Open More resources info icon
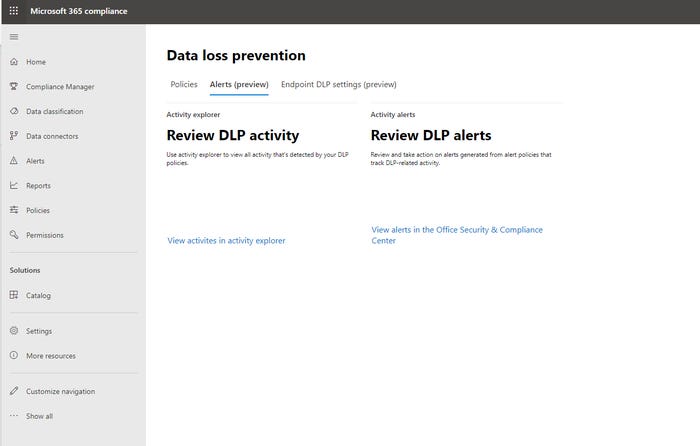Viewport: 700px width, 446px height. [x=14, y=356]
